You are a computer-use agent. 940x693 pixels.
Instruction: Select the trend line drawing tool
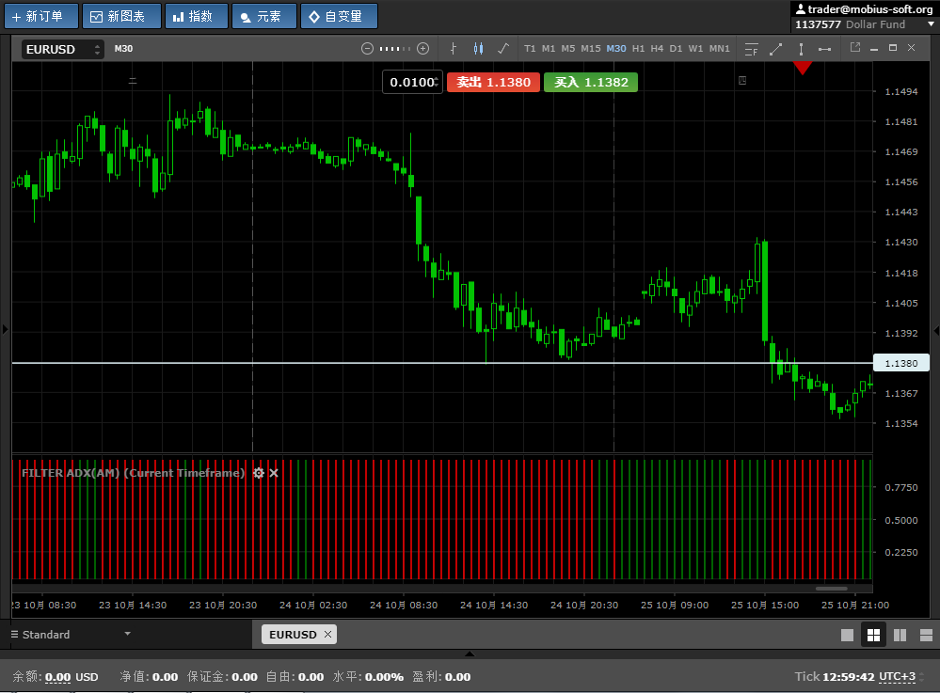pos(776,48)
